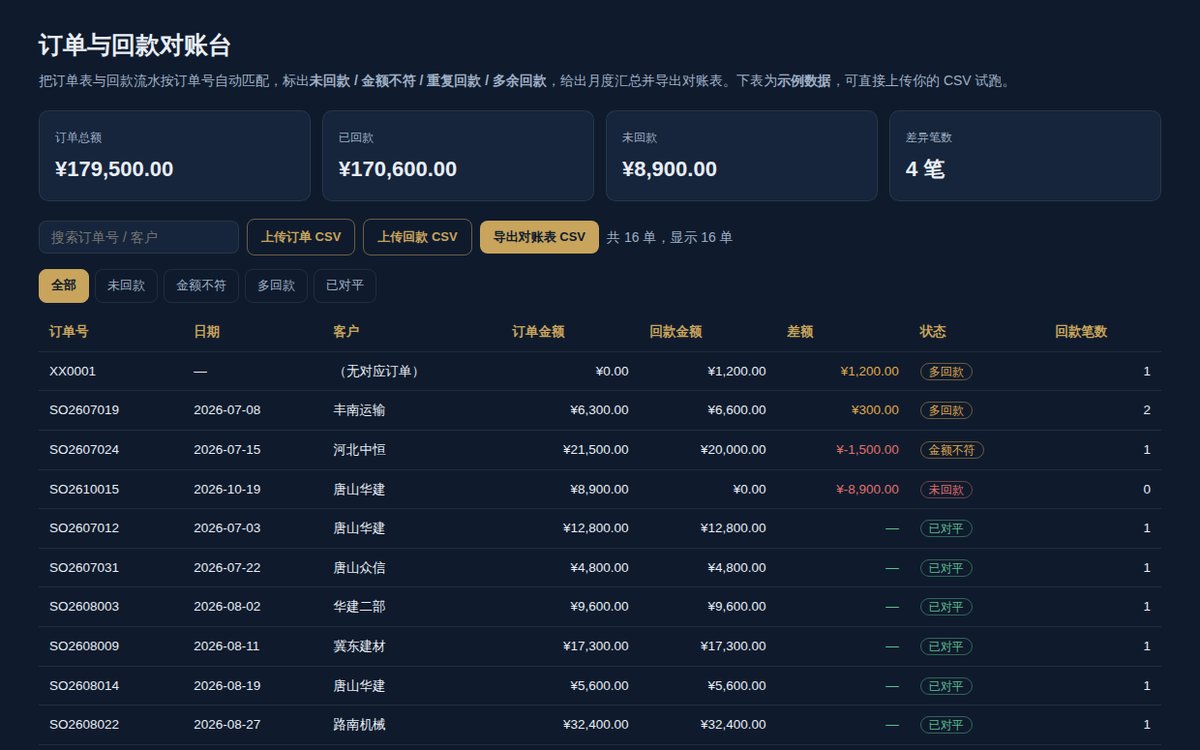Image resolution: width=1200 pixels, height=750 pixels.
Task: Click customer 华建二部
Action: pyautogui.click(x=359, y=607)
